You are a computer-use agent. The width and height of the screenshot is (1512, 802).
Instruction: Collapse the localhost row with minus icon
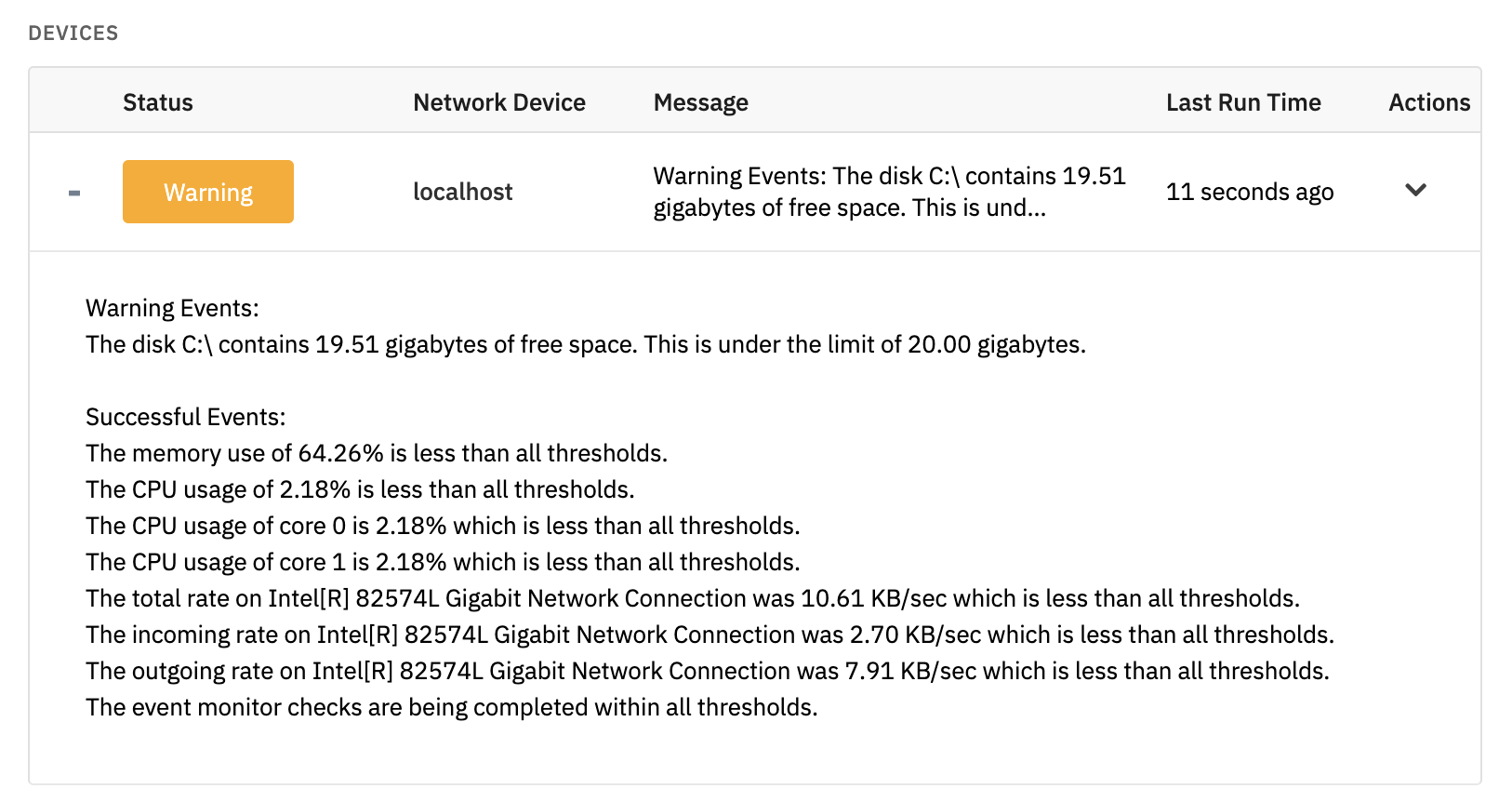pos(74,193)
